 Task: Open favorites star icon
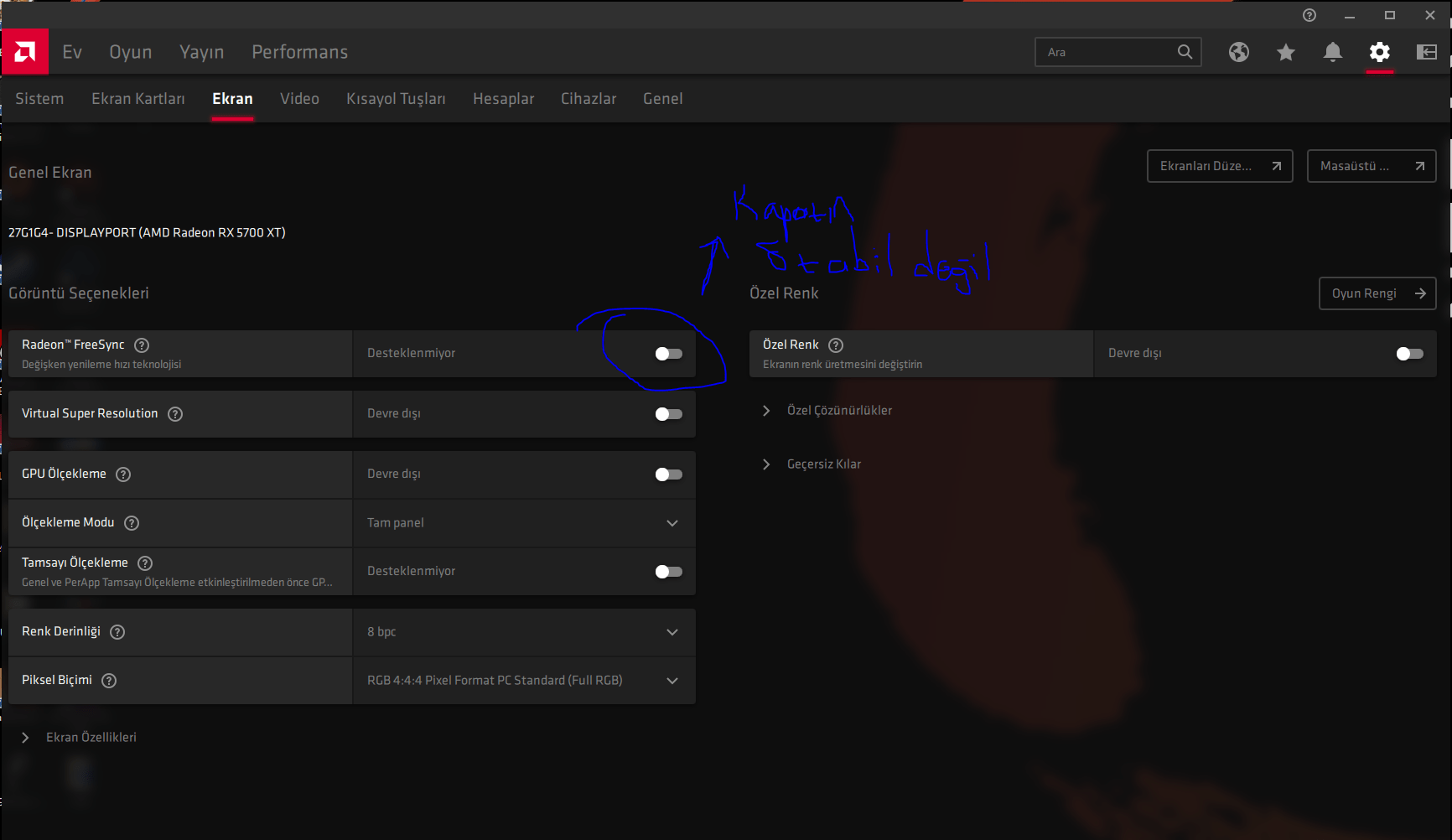tap(1286, 52)
